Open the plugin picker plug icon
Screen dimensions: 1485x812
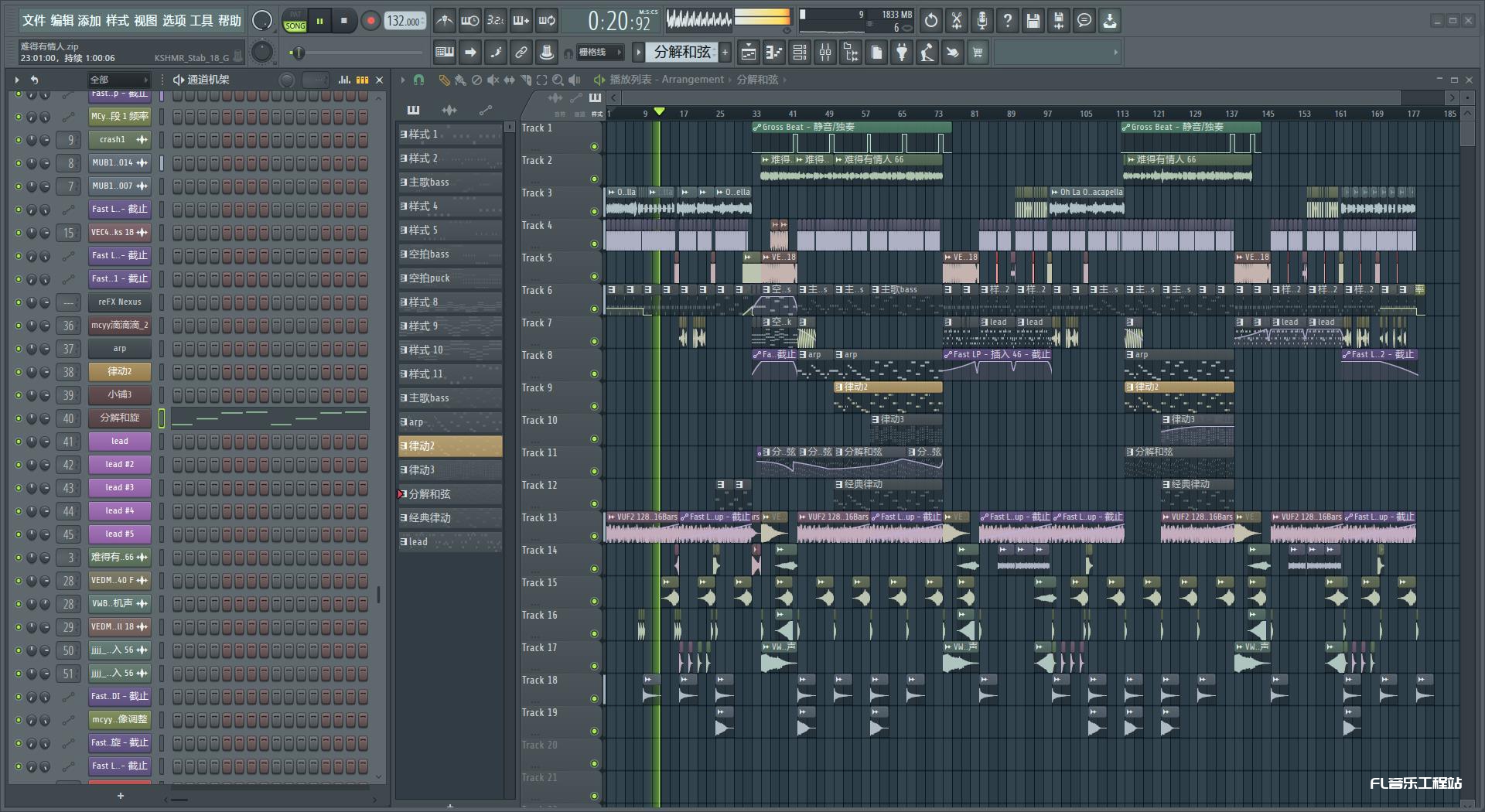pyautogui.click(x=902, y=53)
